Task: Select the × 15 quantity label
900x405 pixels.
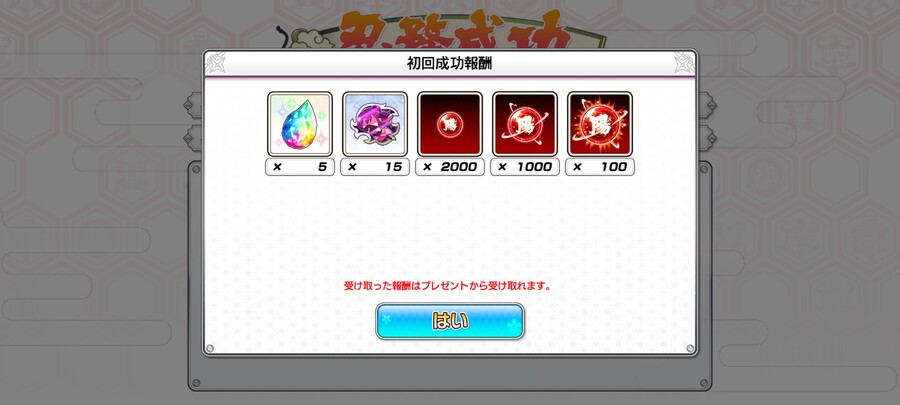Action: 375,167
